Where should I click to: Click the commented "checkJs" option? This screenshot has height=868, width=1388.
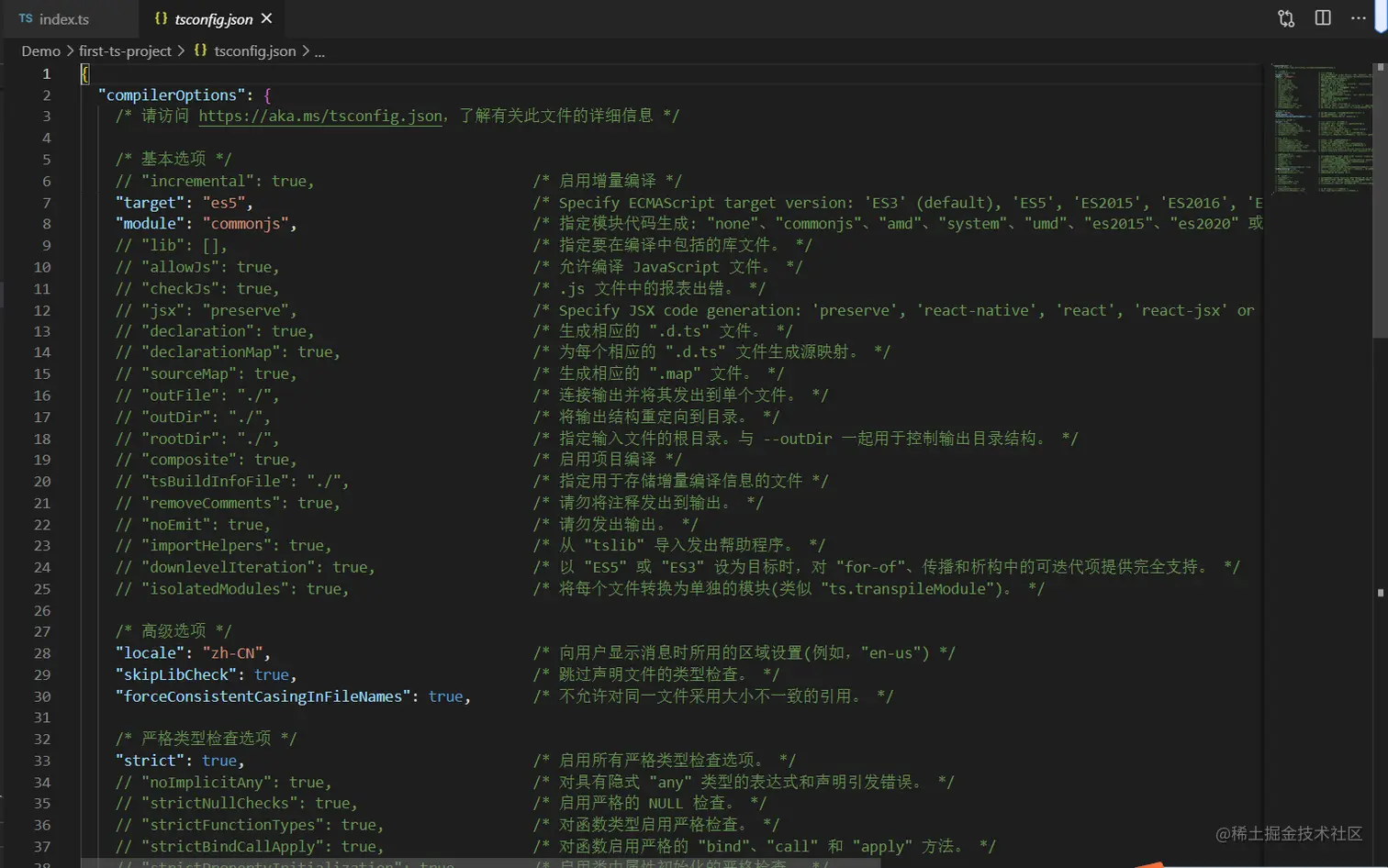[x=197, y=289]
